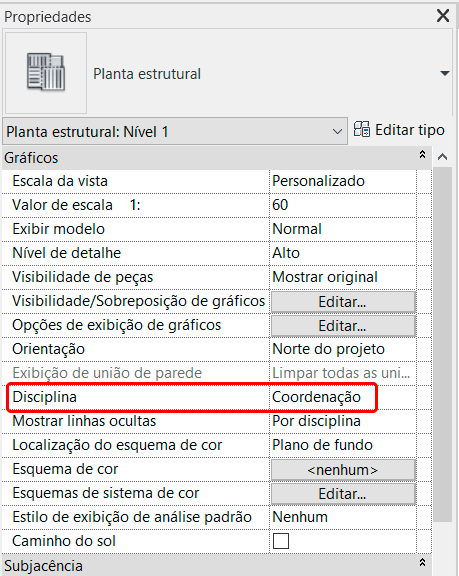Viewport: 459px width, 576px height.
Task: Click Editar button for Opções de exibição de gráficos
Action: tap(343, 325)
